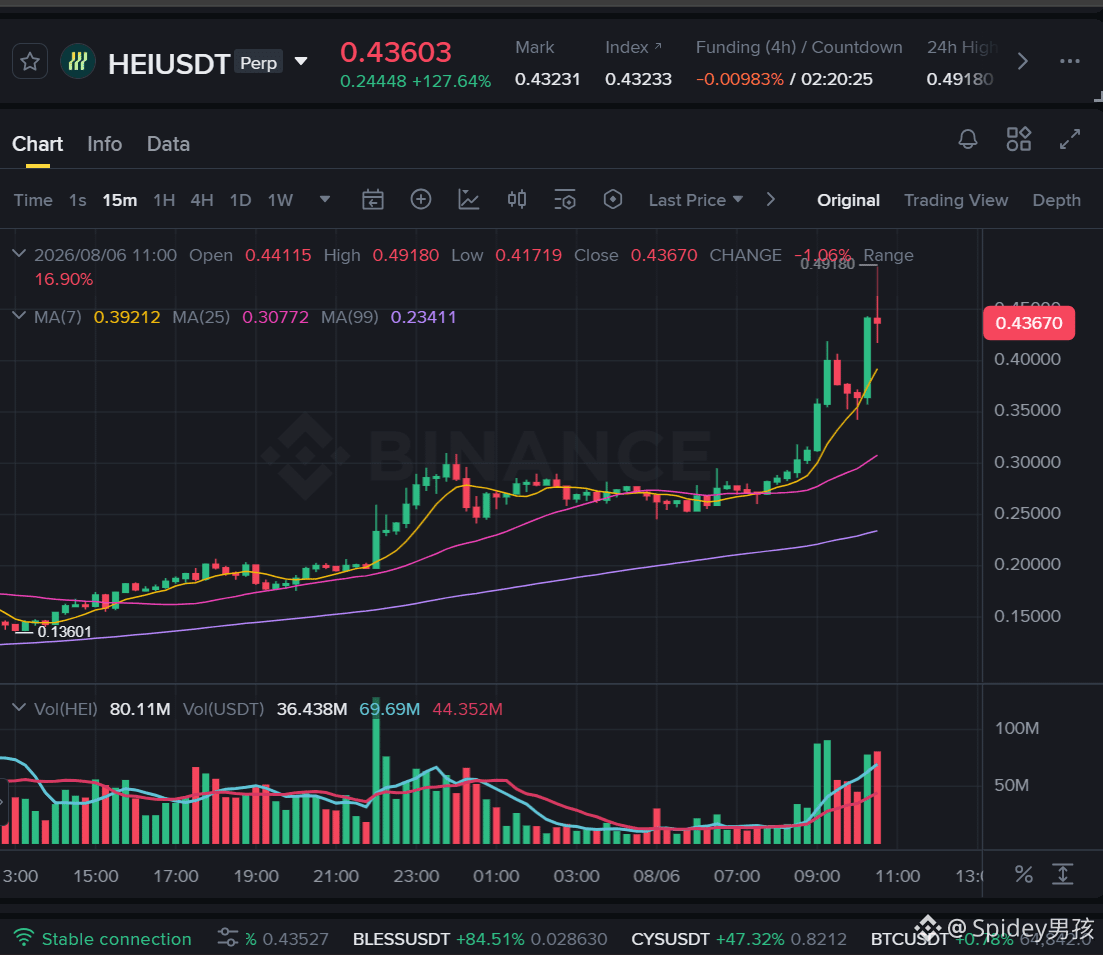Switch to Trading View chart
The width and height of the screenshot is (1103, 955).
[956, 200]
